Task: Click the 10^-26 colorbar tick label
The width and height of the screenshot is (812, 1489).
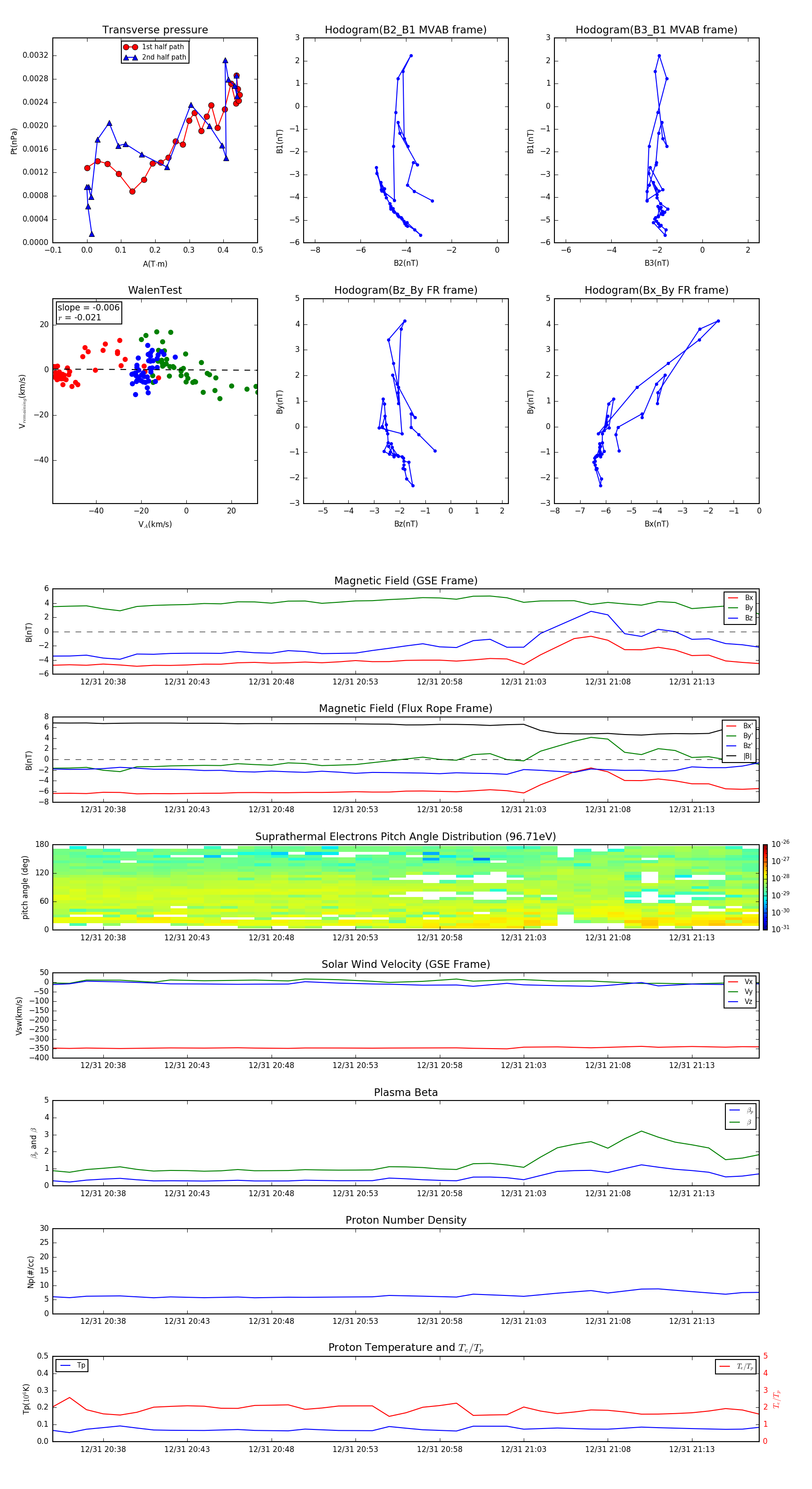Action: point(780,844)
